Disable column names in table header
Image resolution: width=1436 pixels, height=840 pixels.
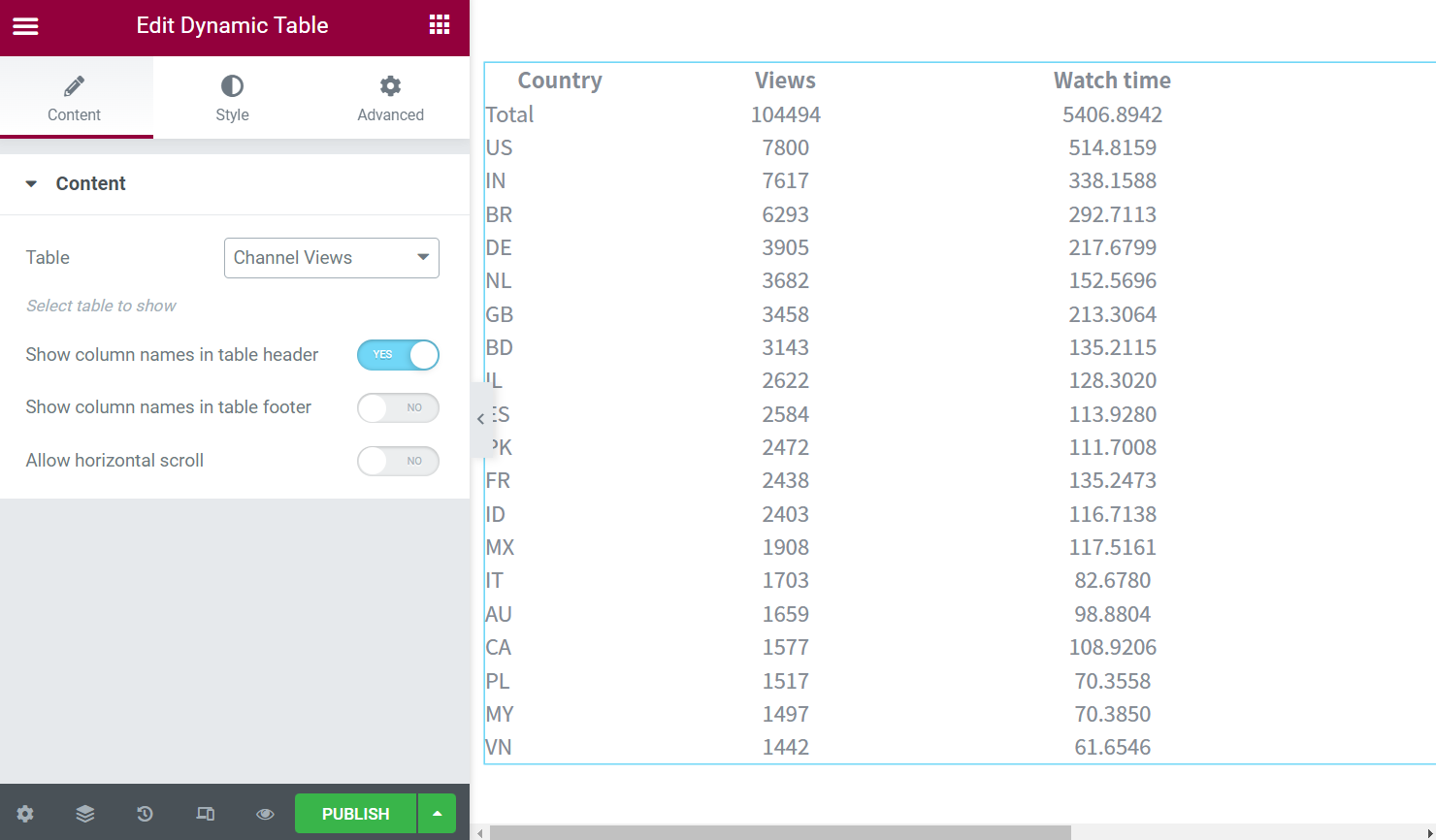398,355
